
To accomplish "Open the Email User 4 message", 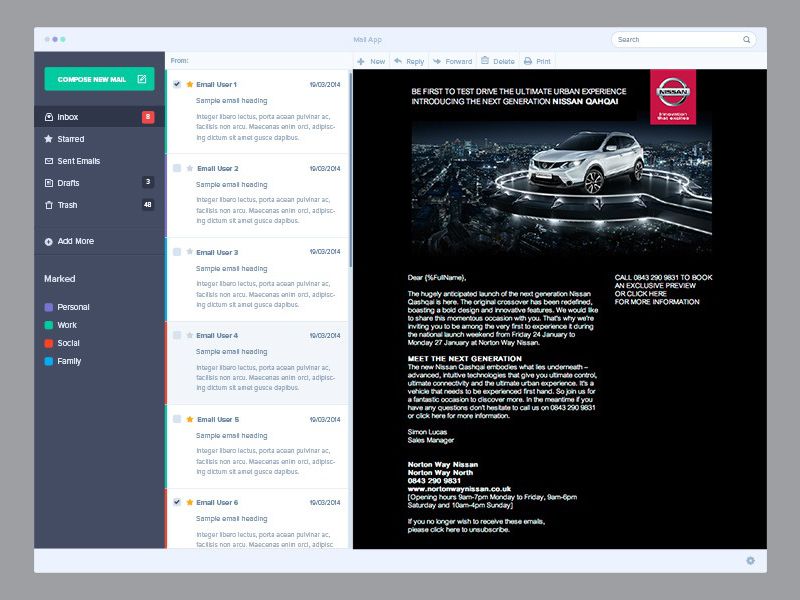I will pyautogui.click(x=258, y=363).
